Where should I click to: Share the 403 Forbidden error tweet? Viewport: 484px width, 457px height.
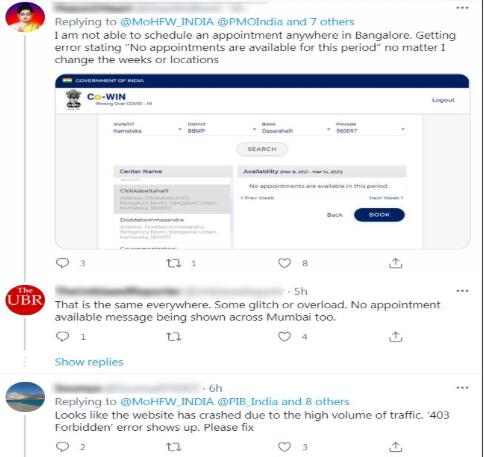pyautogui.click(x=395, y=446)
